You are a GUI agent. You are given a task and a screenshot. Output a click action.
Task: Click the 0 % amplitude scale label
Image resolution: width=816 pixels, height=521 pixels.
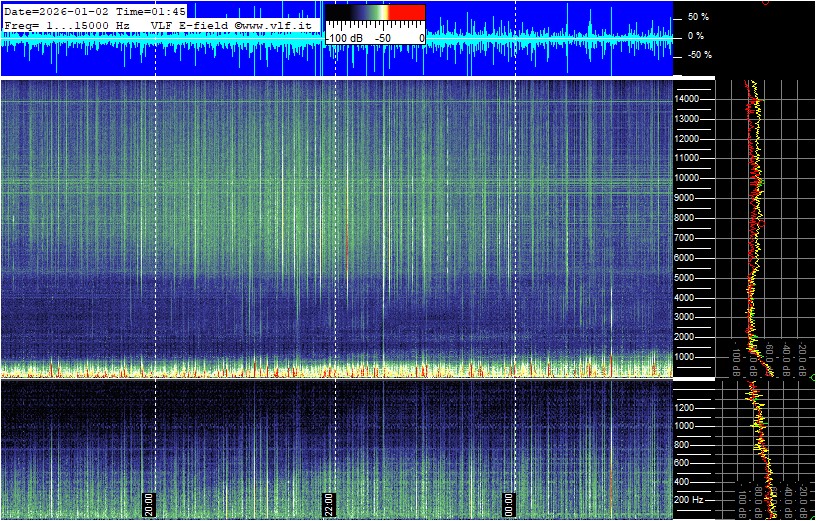point(697,36)
